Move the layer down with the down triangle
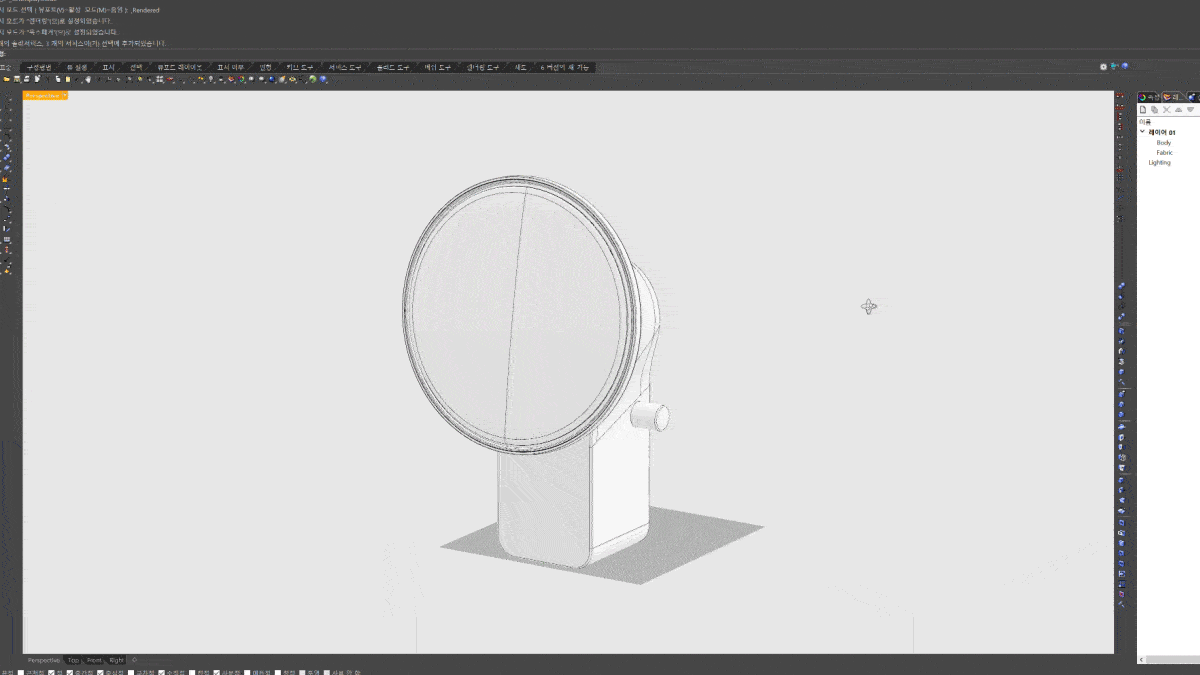This screenshot has width=1200, height=675. coord(1190,109)
